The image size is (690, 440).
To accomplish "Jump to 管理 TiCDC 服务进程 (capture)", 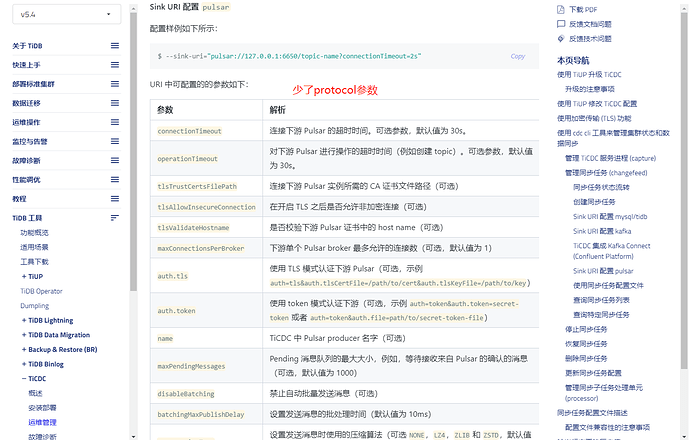I will (x=610, y=158).
